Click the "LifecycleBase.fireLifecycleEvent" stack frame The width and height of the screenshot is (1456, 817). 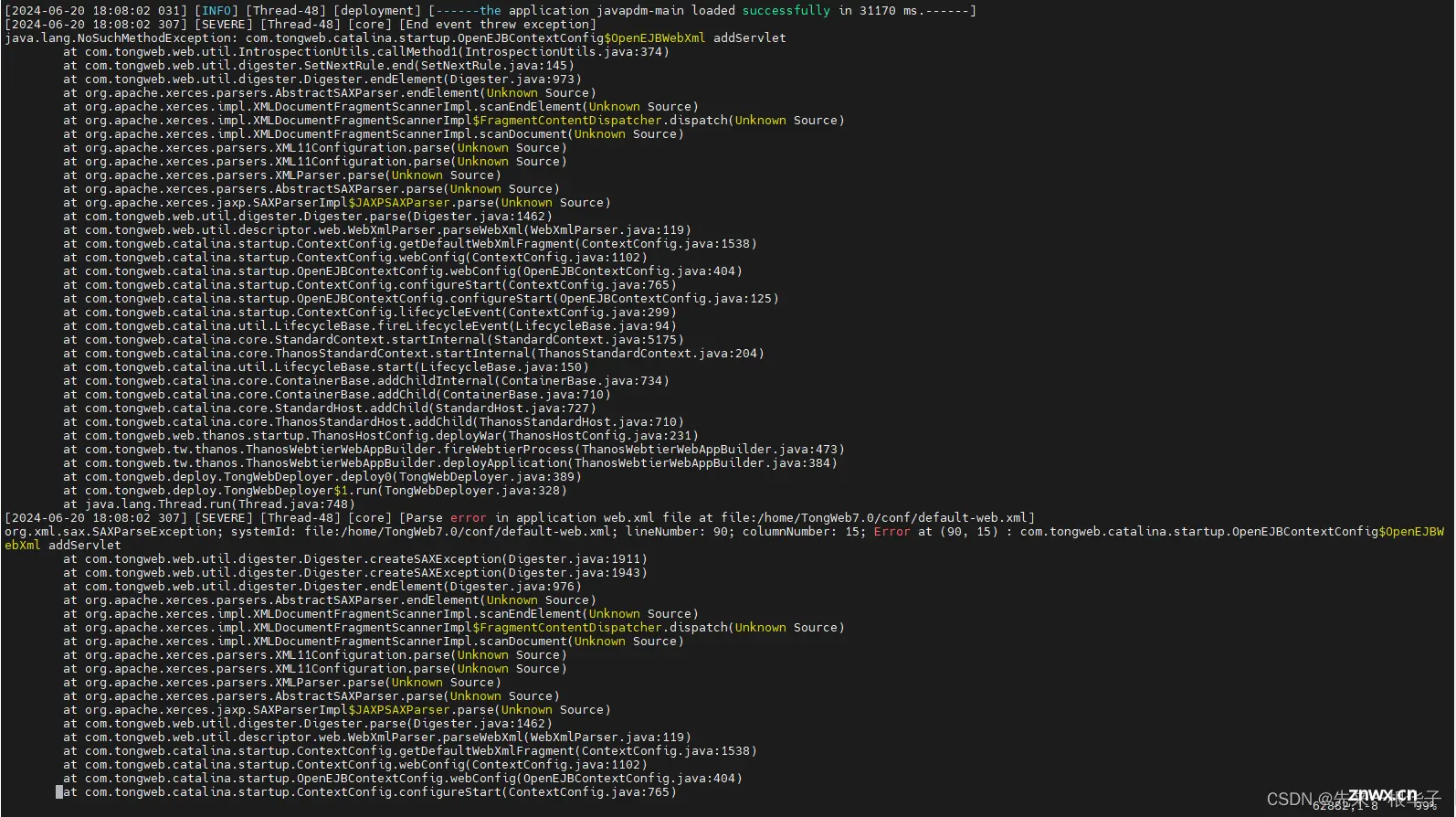[x=370, y=326]
